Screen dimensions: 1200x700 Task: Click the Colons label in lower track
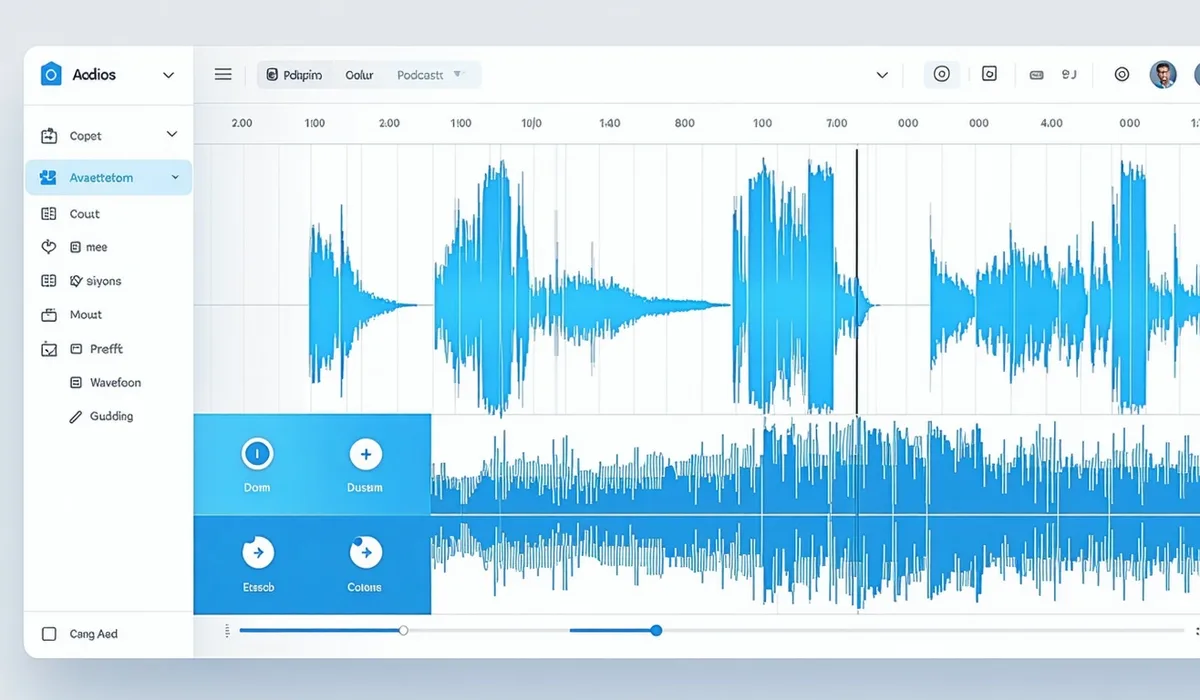[364, 588]
